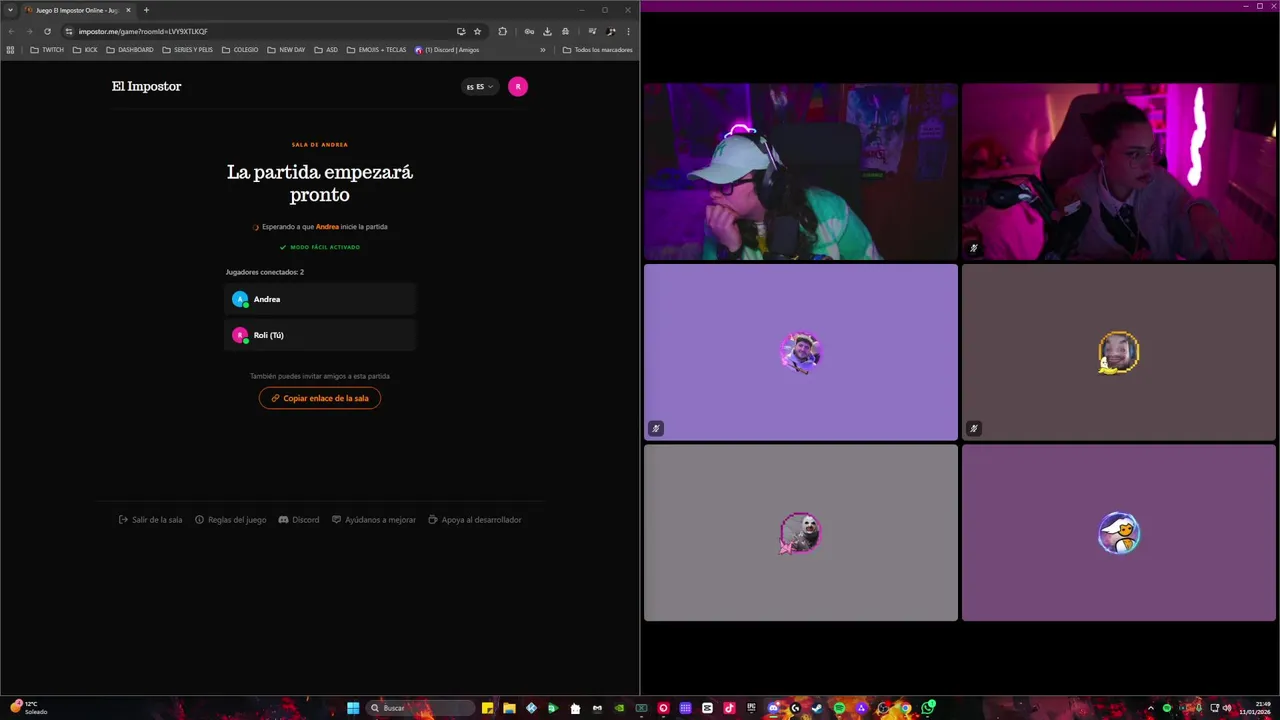Click Apoya al desarrollador link
The width and height of the screenshot is (1280, 720).
pos(475,520)
